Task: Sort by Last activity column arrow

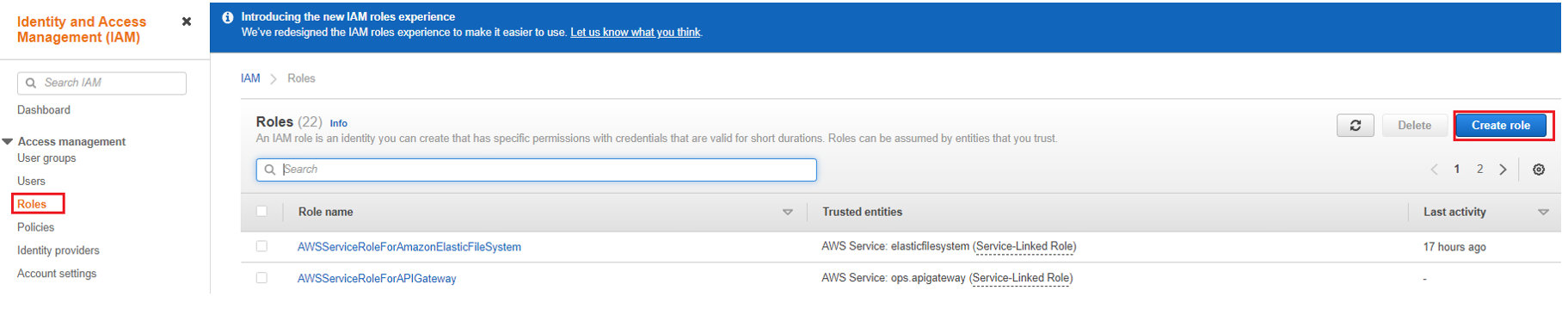Action: tap(1543, 212)
